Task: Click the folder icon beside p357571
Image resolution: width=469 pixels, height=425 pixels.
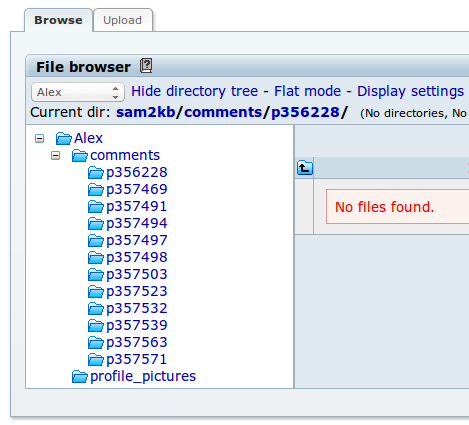Action: [x=96, y=359]
